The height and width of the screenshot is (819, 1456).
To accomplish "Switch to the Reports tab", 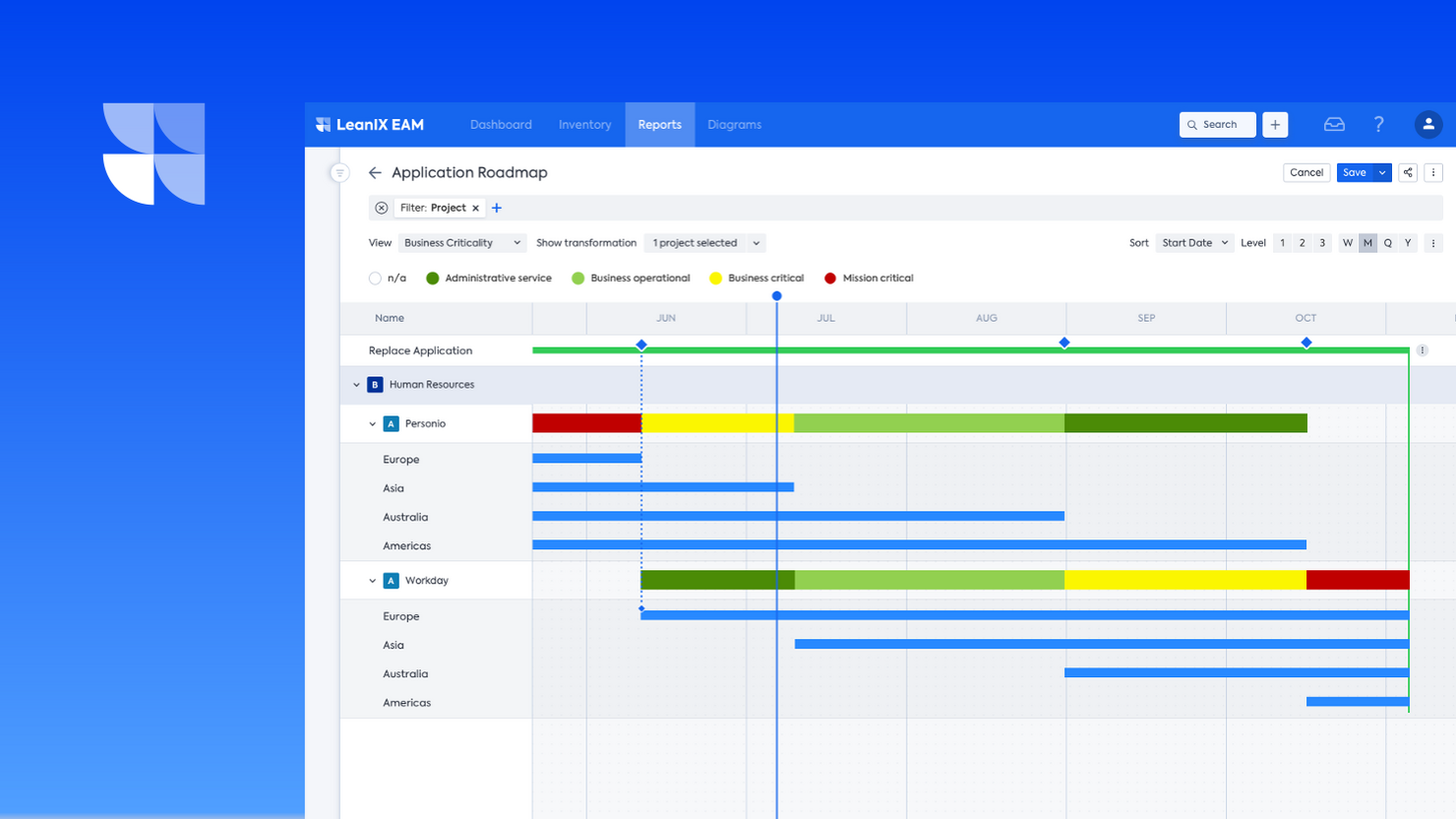I will 659,125.
